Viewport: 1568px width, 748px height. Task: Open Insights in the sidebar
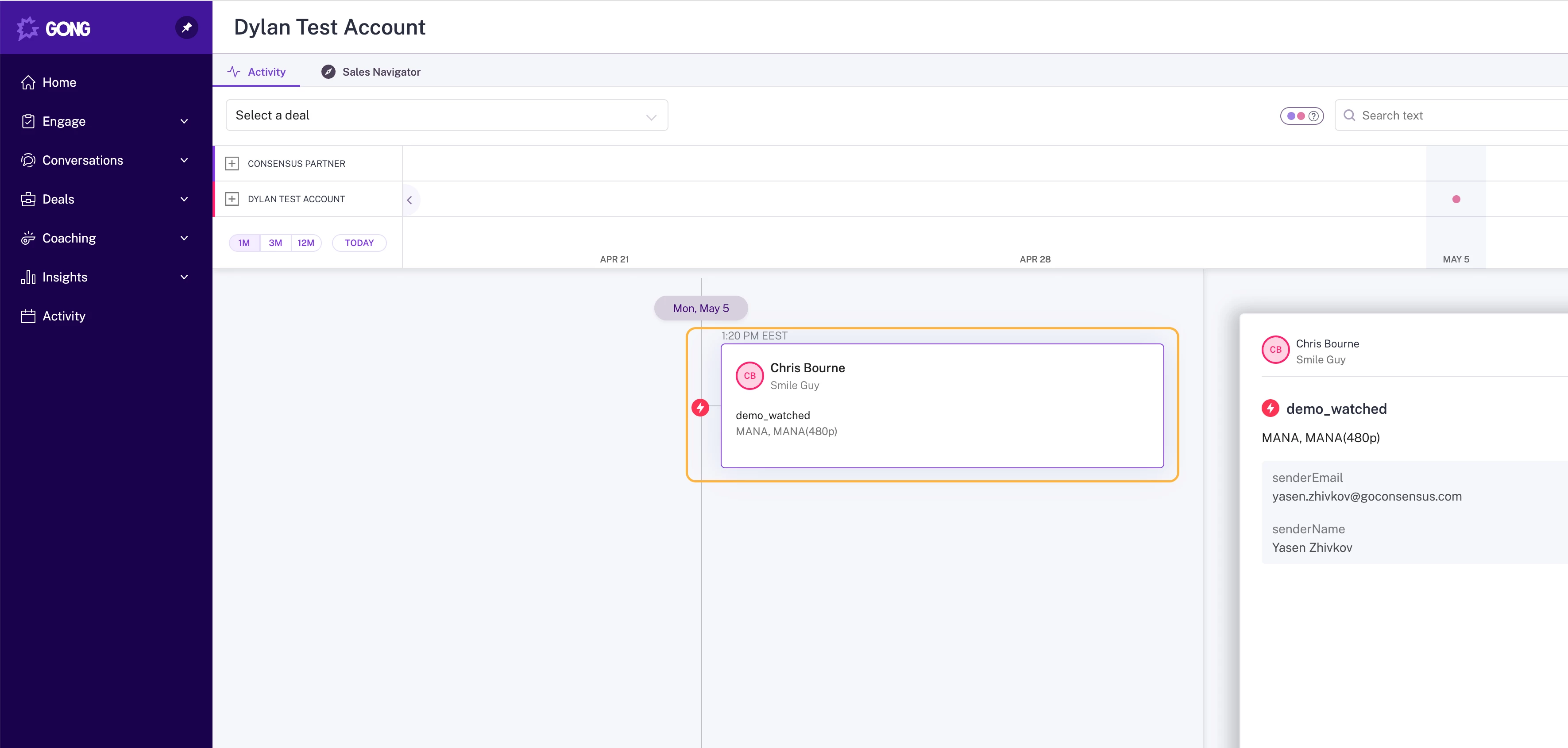106,277
